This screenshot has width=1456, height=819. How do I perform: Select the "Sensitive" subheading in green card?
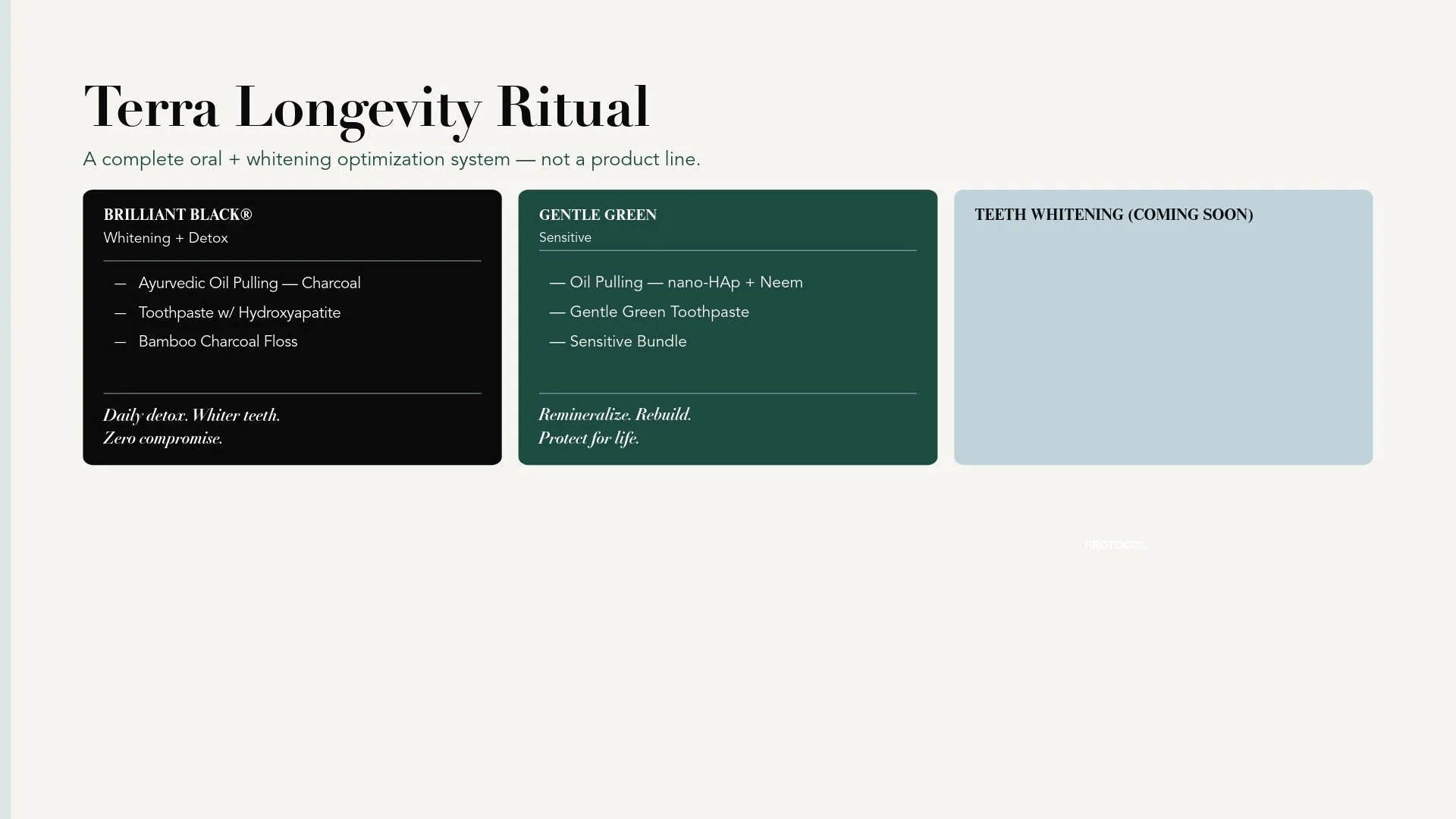[565, 237]
